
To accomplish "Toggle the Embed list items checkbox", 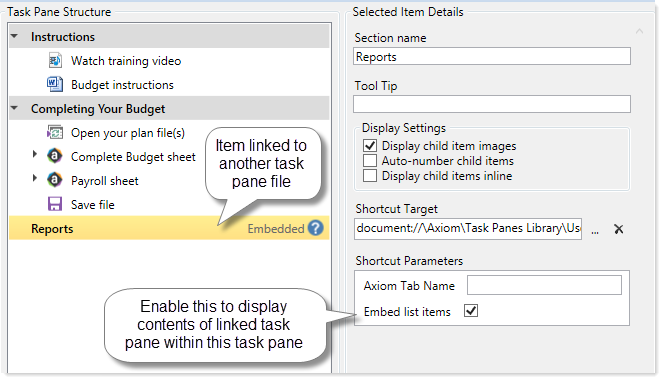I will coord(471,311).
